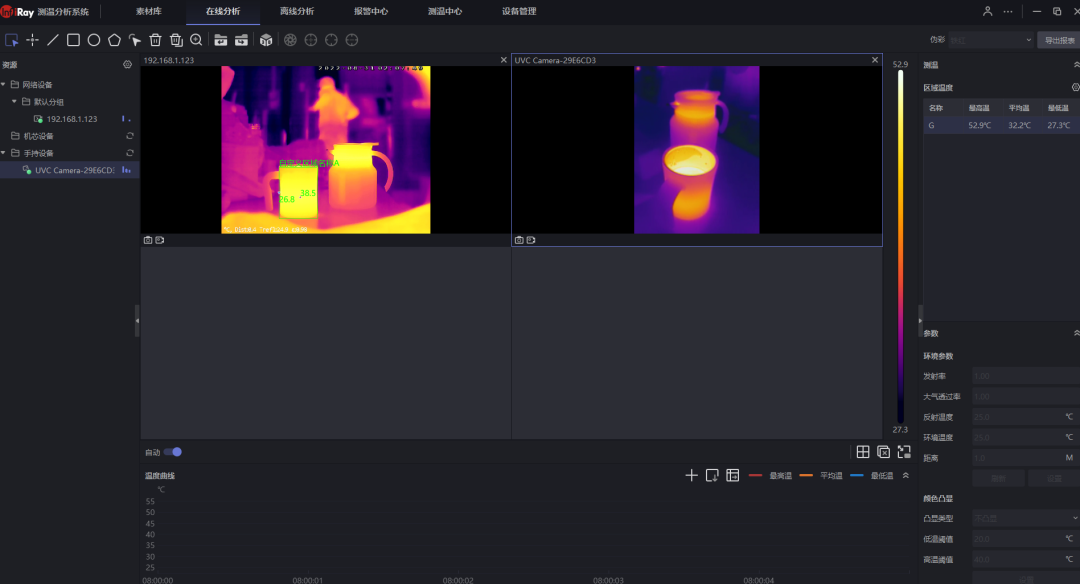Close the 192.168.1.123 video pane
Screen dimensions: 1080x584
tap(503, 60)
